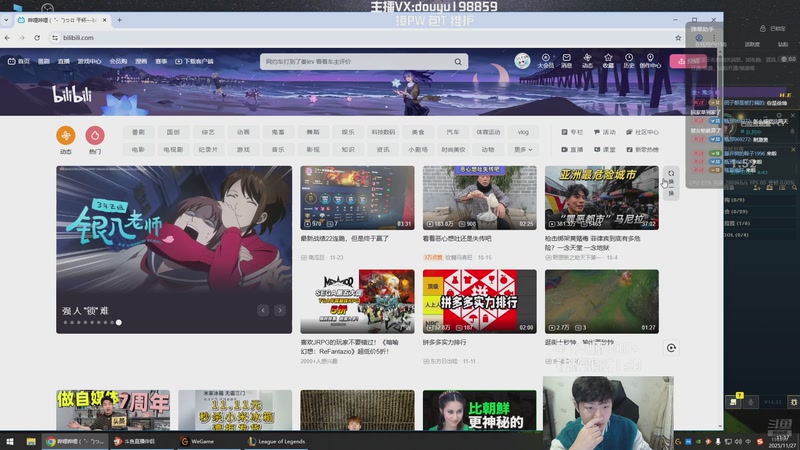Open video titled 最新战绩22连跪
The height and width of the screenshot is (450, 800).
click(x=344, y=238)
